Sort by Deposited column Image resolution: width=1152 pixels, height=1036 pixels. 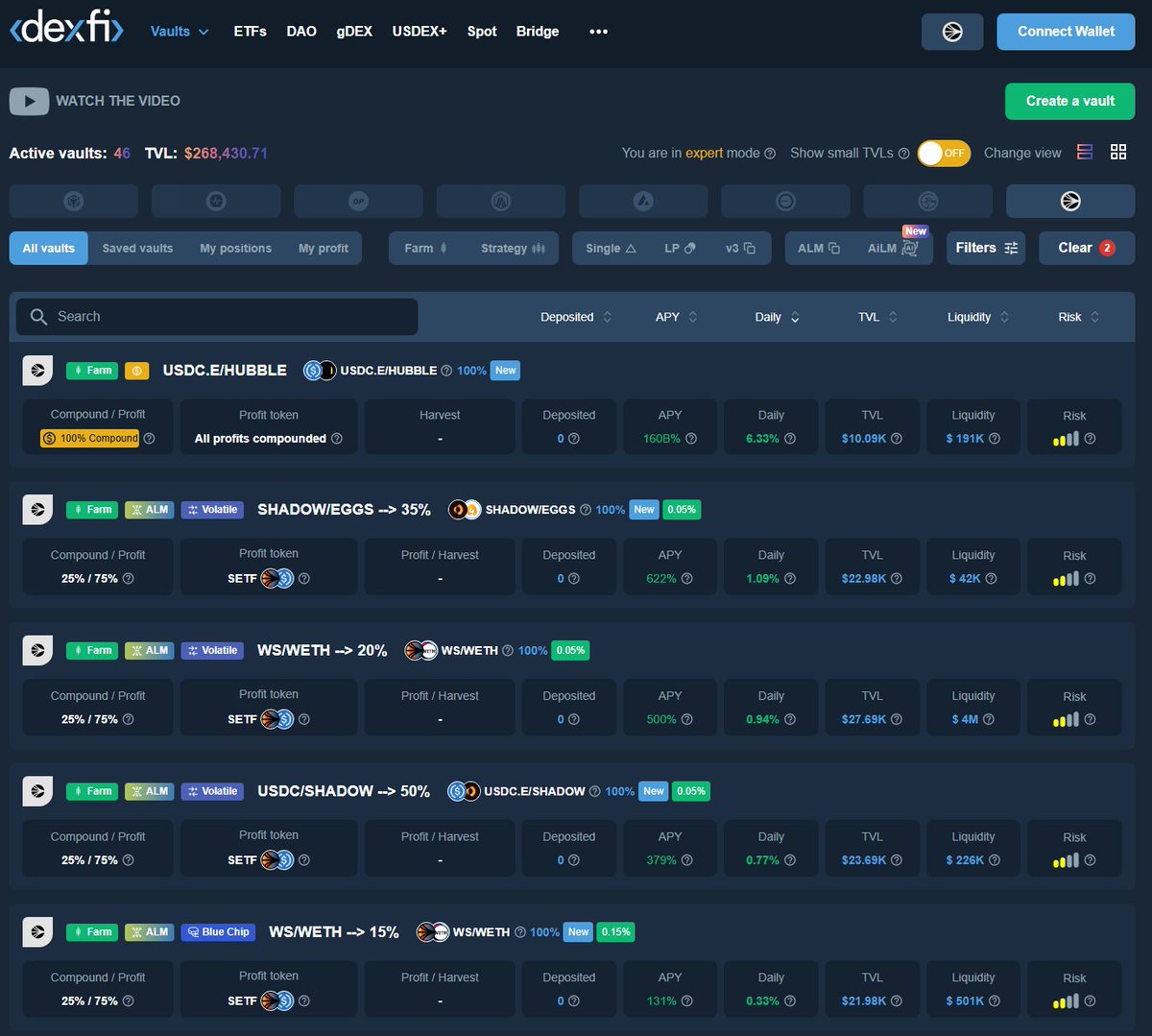tap(576, 317)
